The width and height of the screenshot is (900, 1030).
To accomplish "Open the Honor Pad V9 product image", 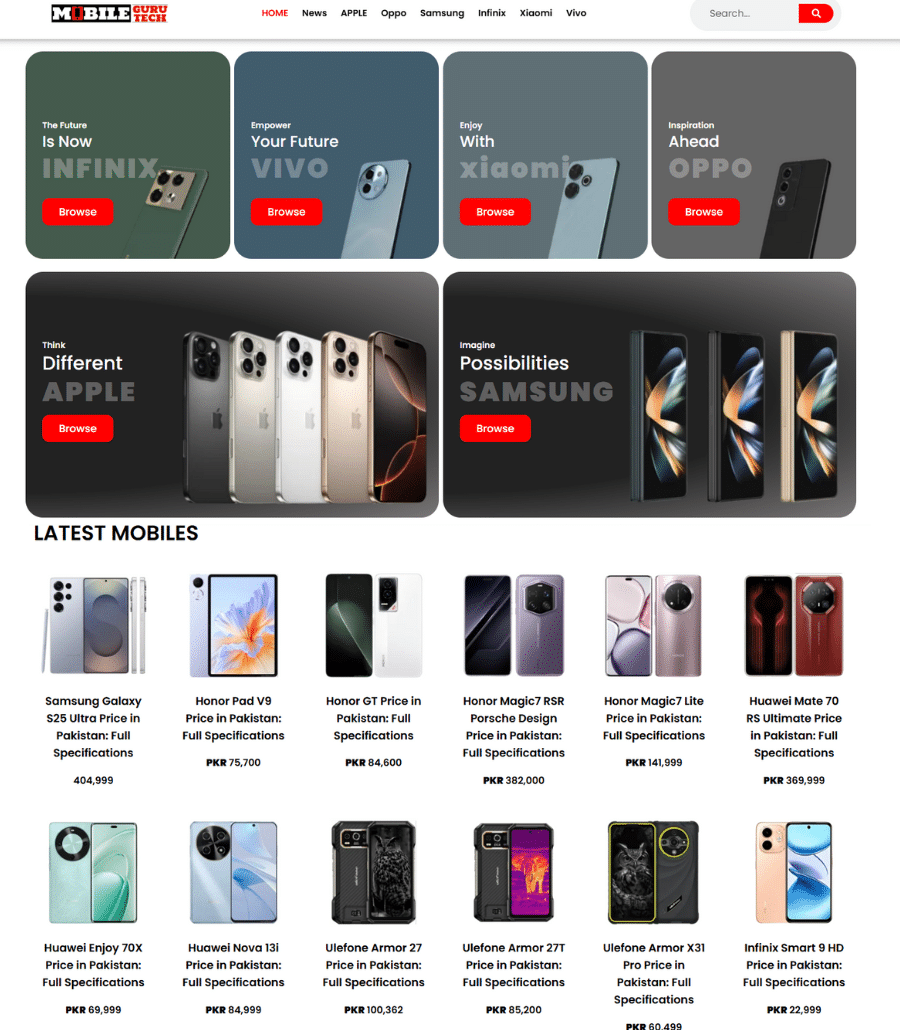I will (x=233, y=625).
